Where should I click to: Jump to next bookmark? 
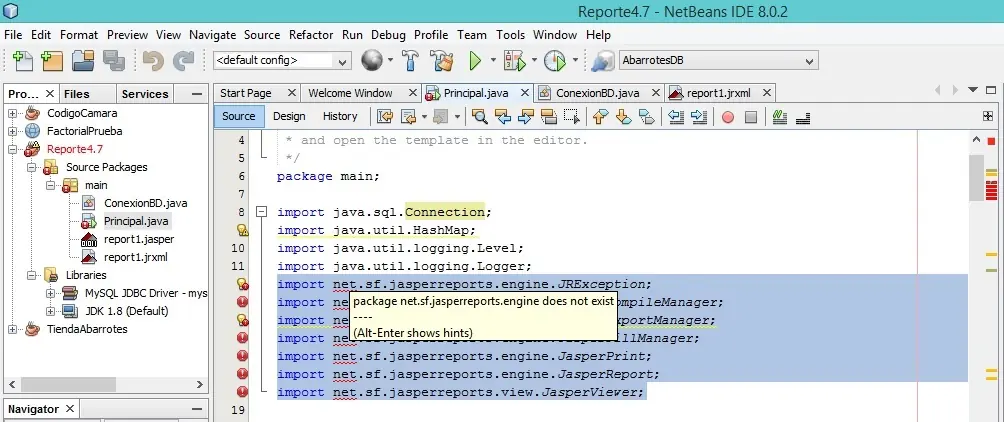(624, 117)
